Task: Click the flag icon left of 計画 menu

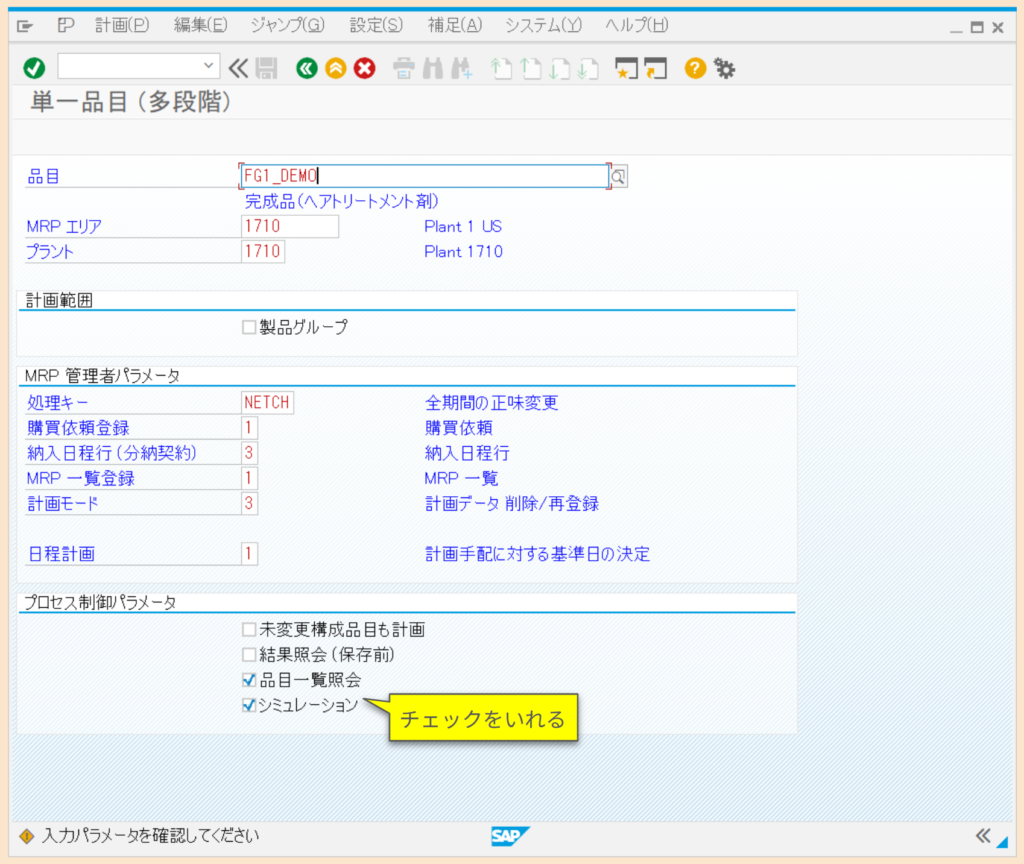Action: pos(65,25)
